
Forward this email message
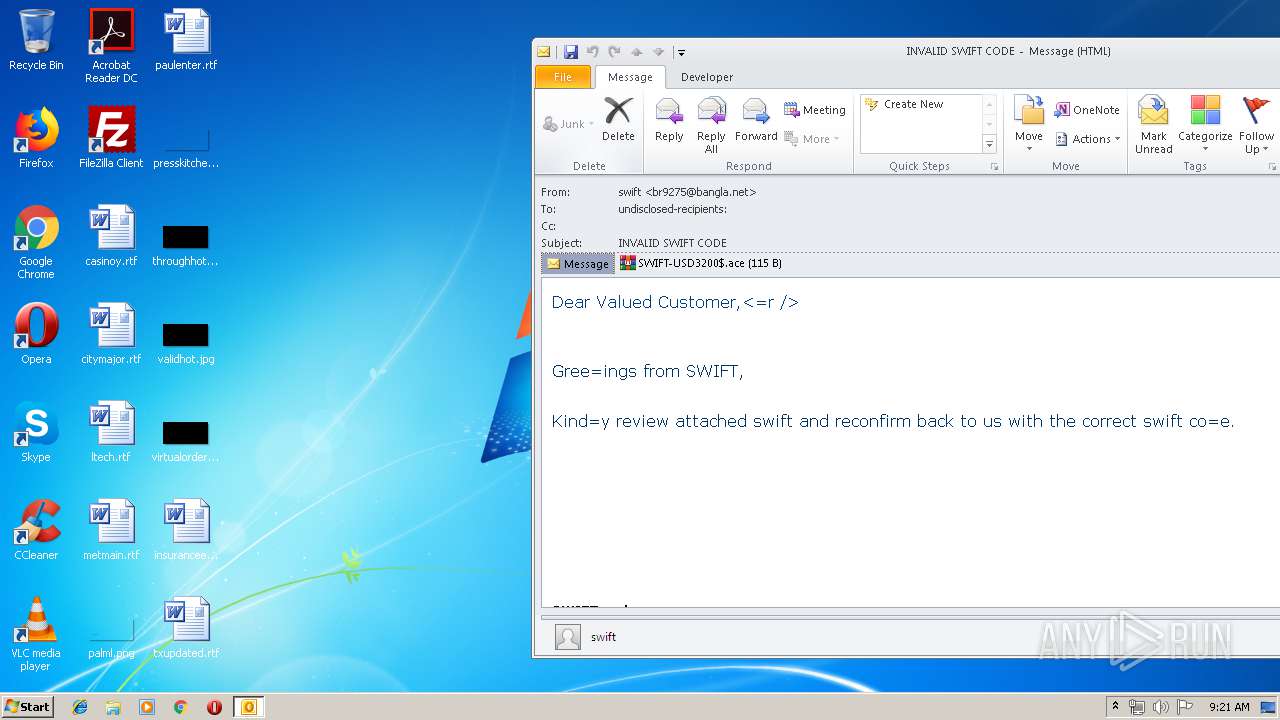click(x=756, y=120)
